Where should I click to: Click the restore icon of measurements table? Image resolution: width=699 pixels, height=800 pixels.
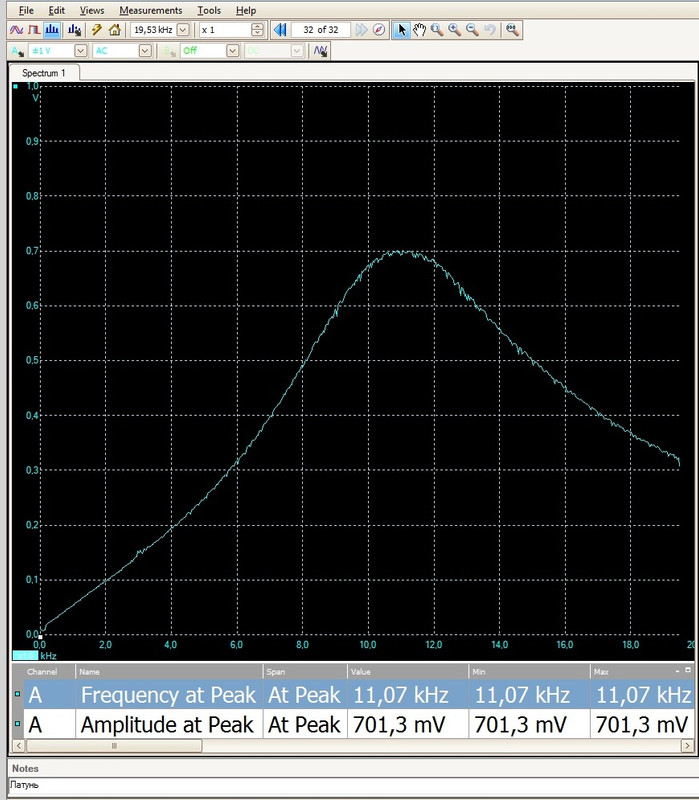point(687,670)
